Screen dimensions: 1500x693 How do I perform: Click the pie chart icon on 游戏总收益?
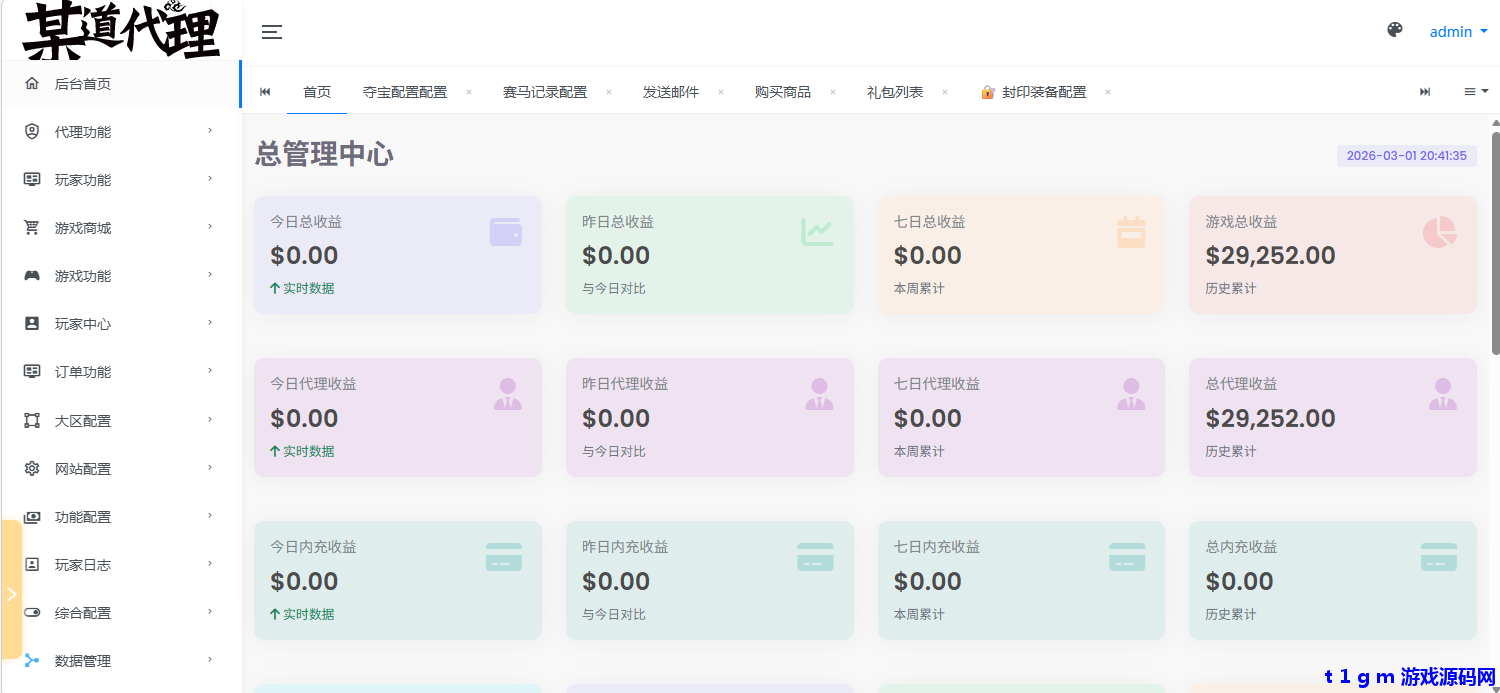click(x=1439, y=232)
